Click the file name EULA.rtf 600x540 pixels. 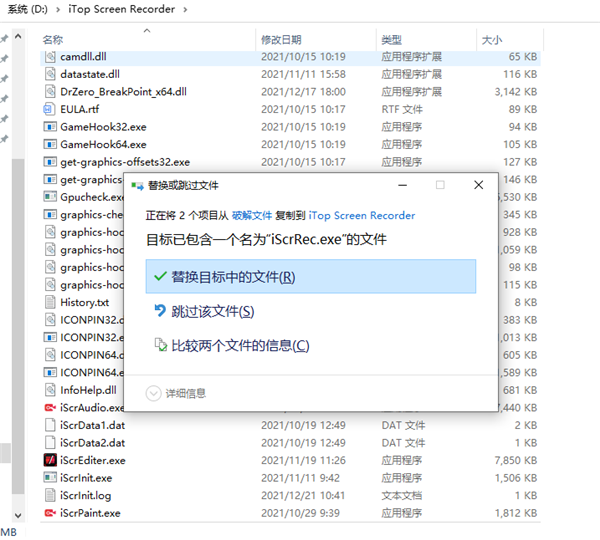point(80,109)
